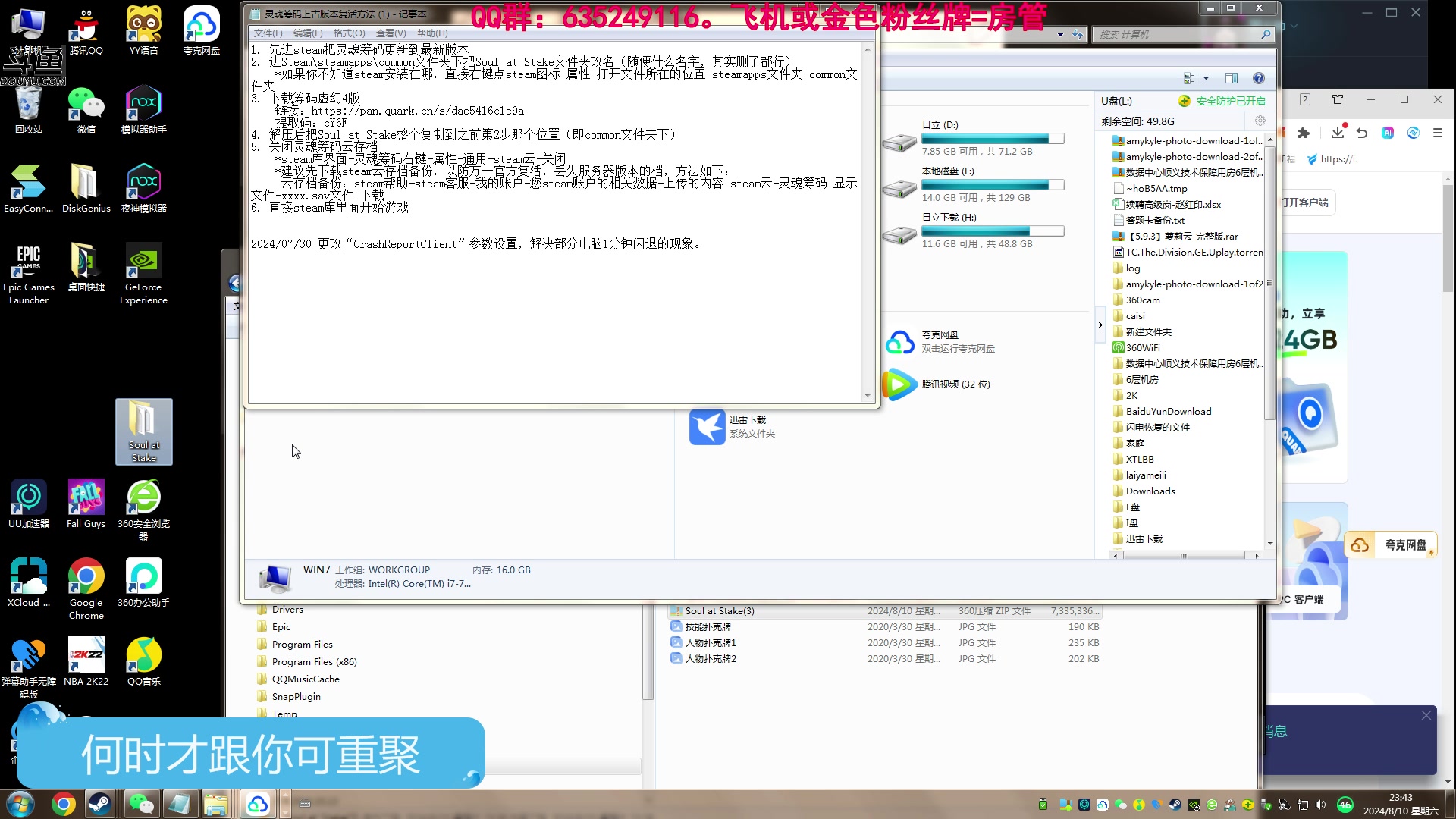The image size is (1456, 819).
Task: Launch 夸克网盘 from the desktop
Action: [201, 30]
